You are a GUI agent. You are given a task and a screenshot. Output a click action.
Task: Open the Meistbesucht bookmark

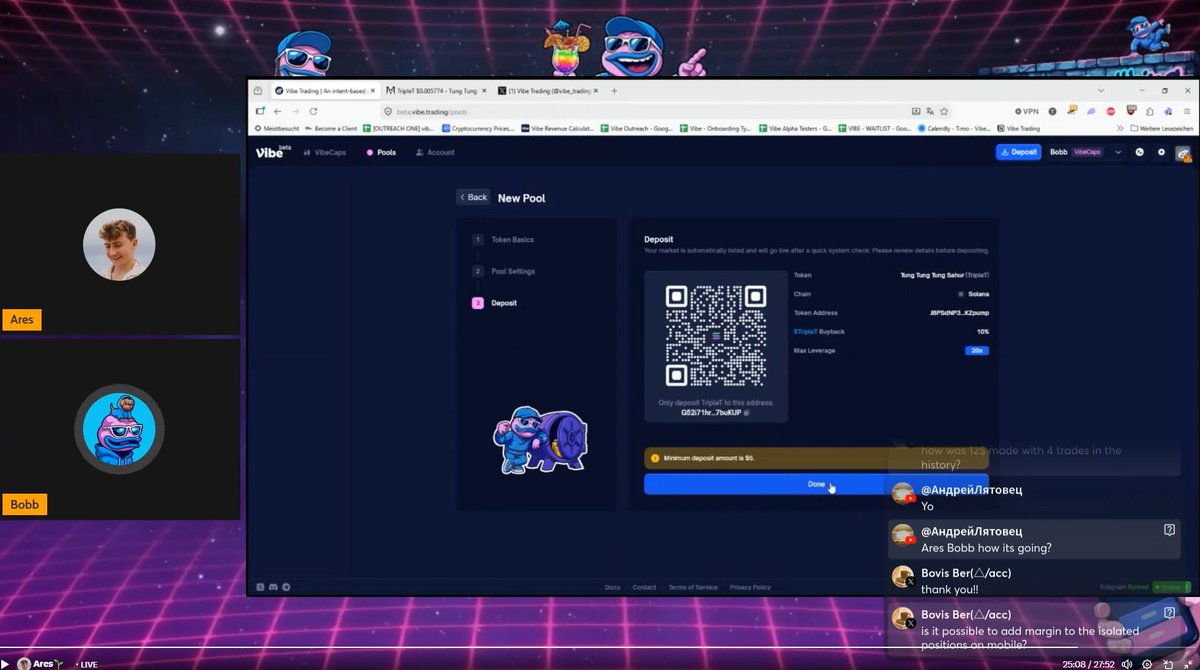pos(279,129)
